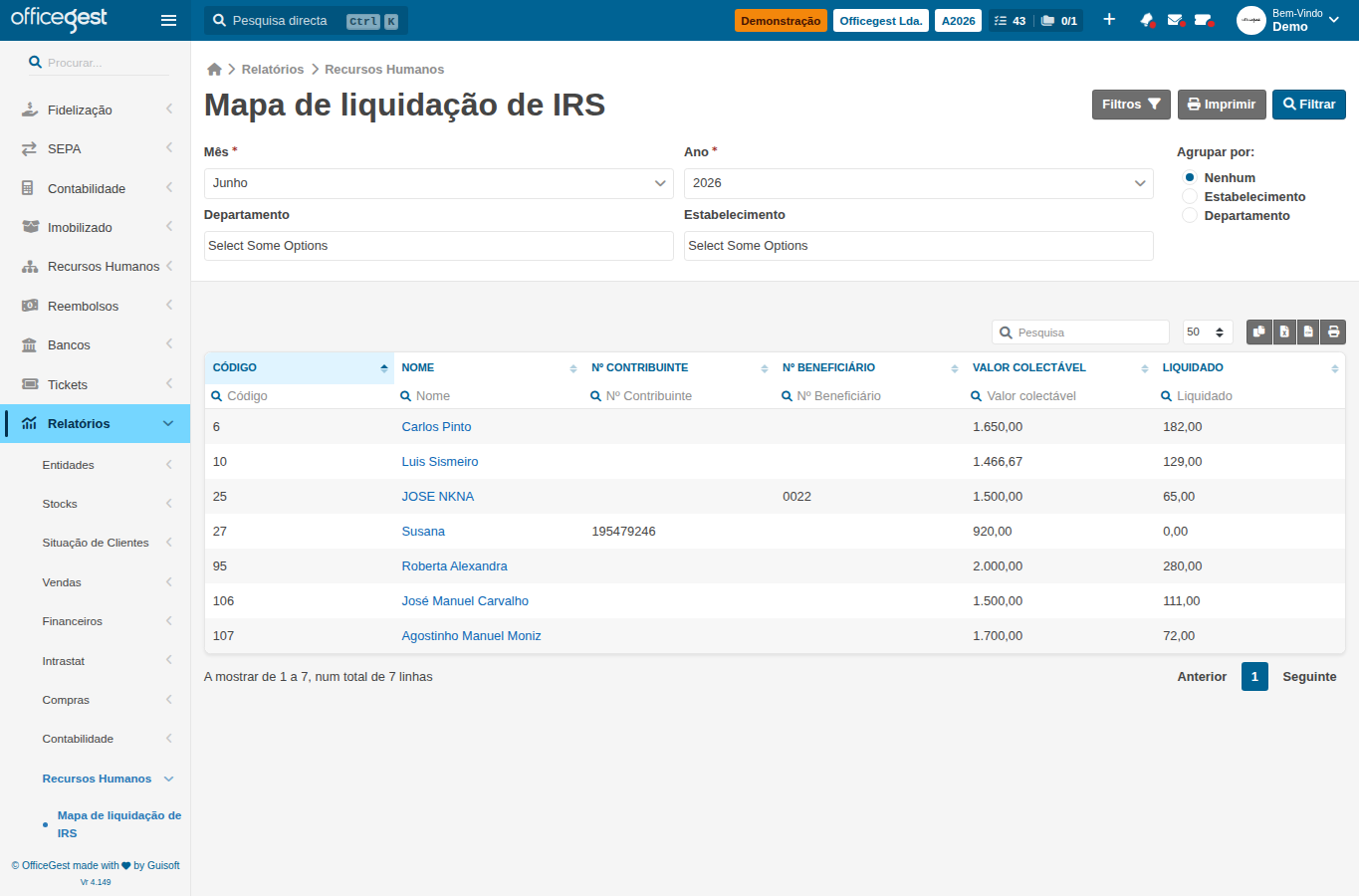The width and height of the screenshot is (1359, 896).
Task: Click the SEPA arrows icon
Action: pos(30,149)
